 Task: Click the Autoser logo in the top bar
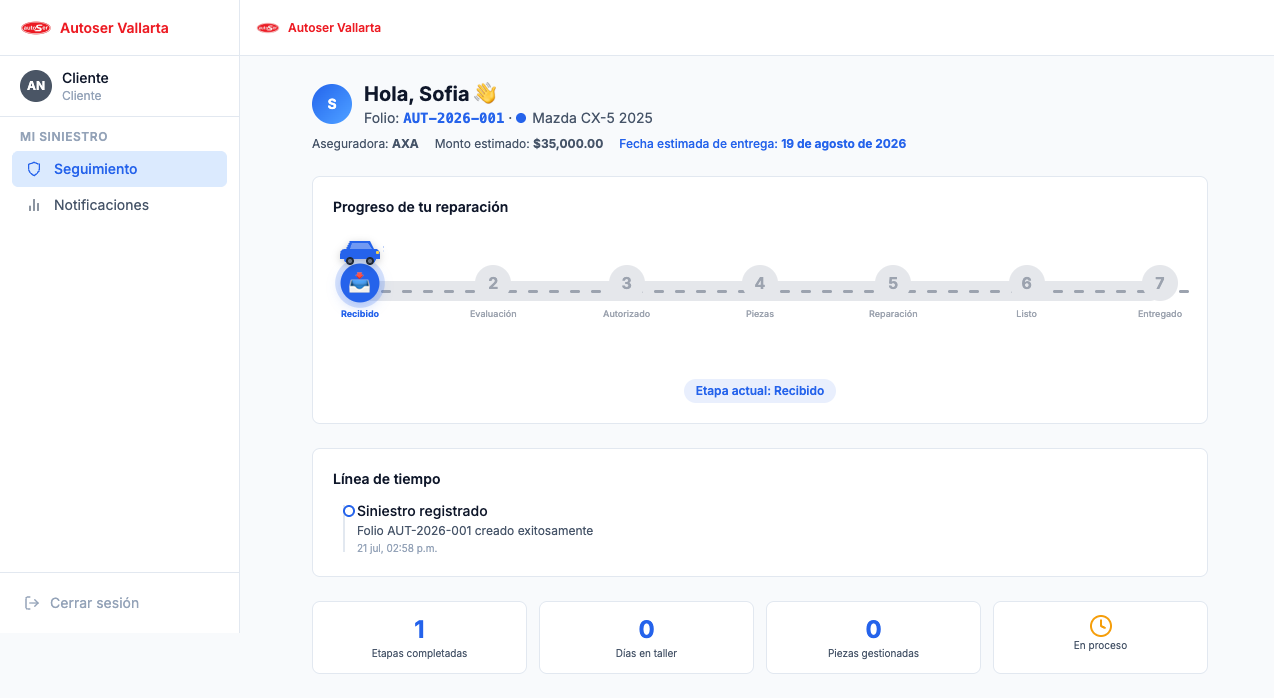pos(268,28)
